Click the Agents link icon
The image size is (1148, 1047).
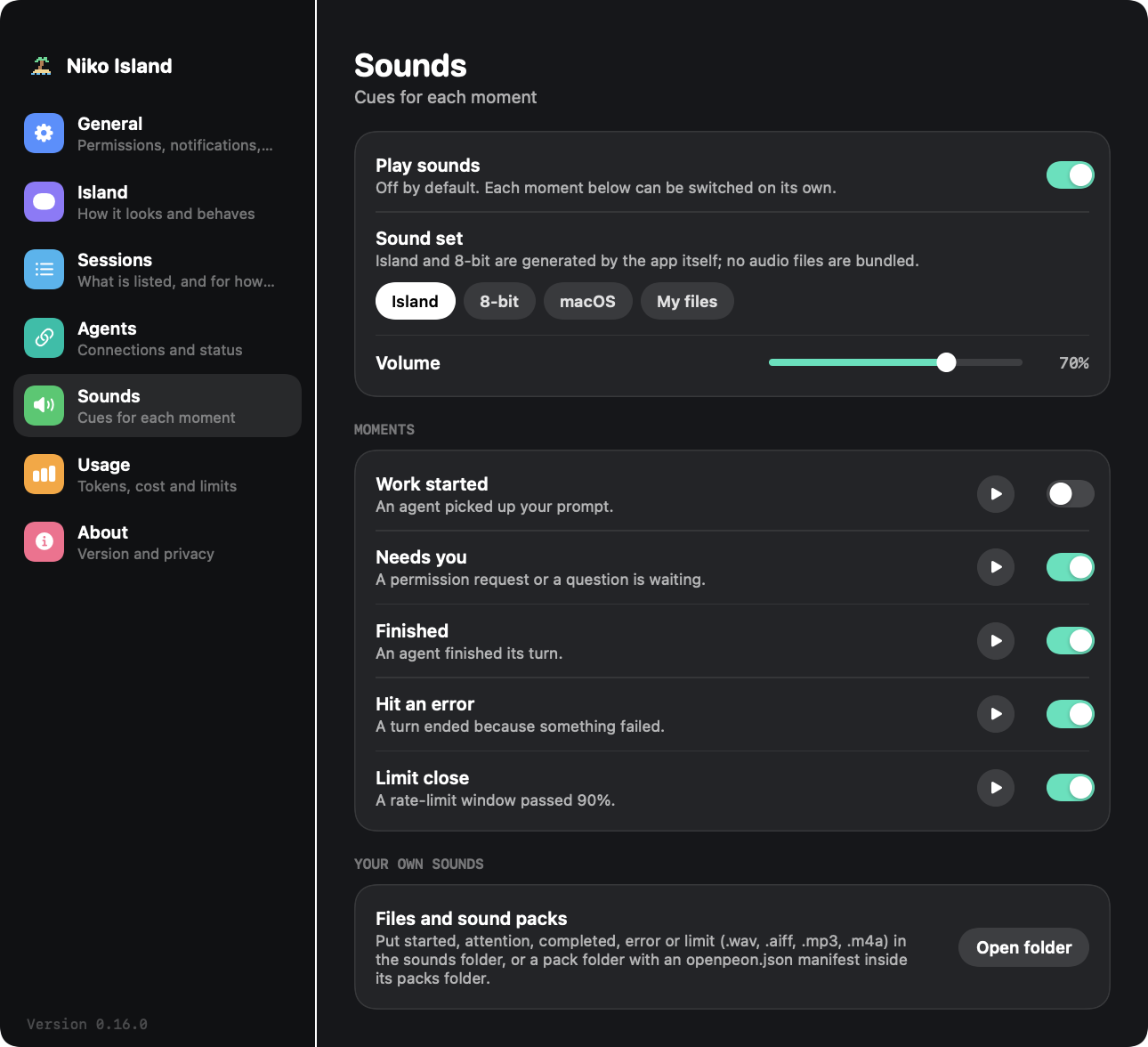coord(44,338)
